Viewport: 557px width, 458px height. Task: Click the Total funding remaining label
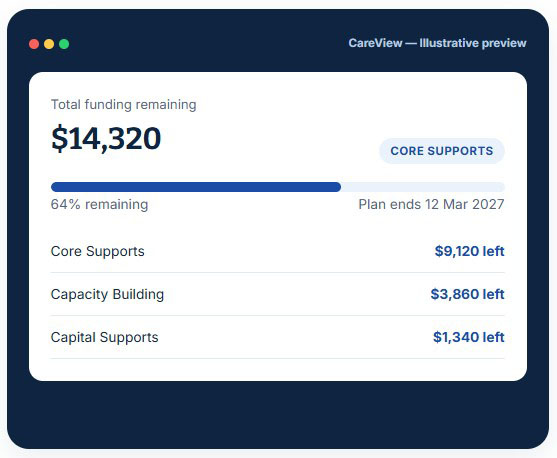124,105
